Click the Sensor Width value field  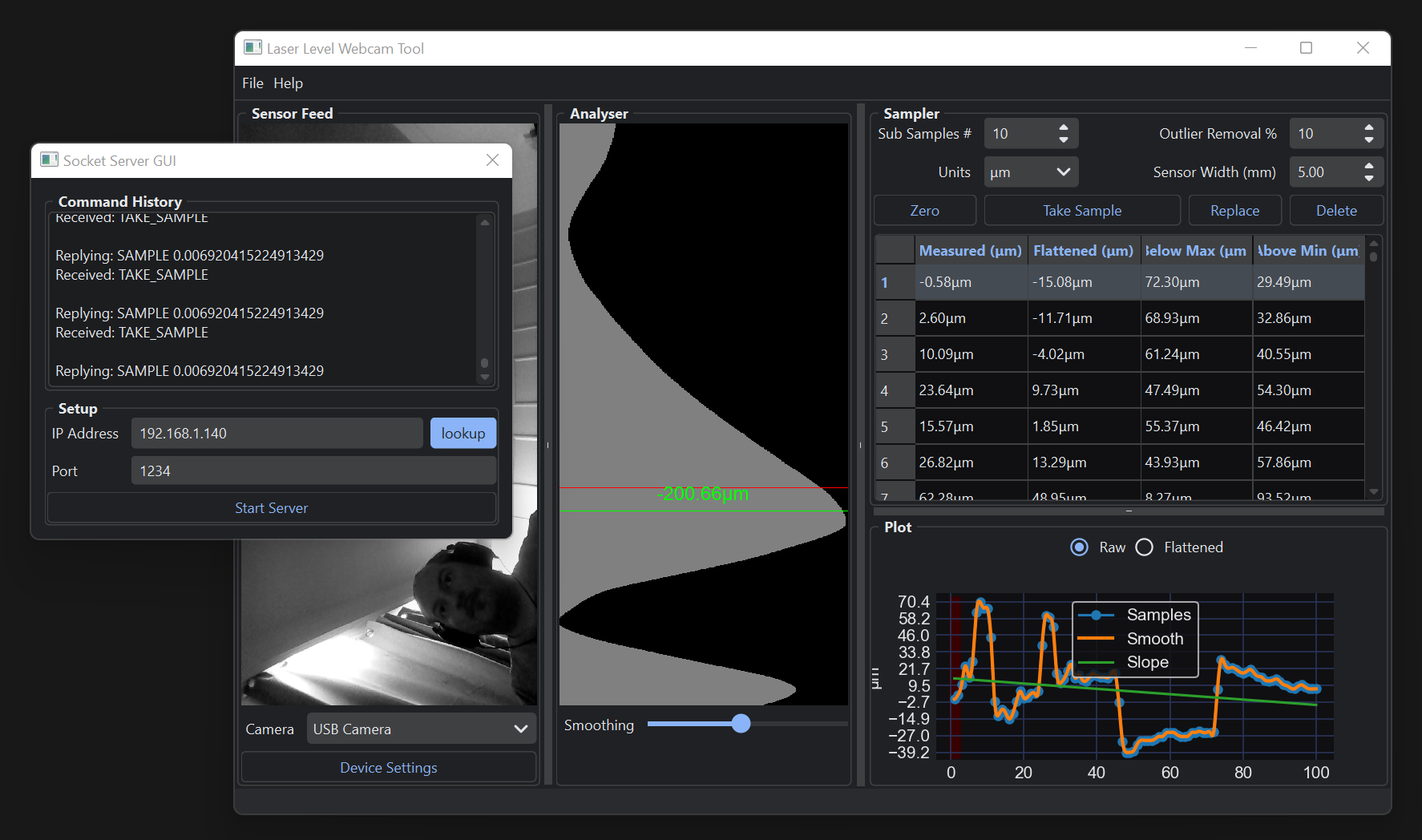click(x=1325, y=172)
